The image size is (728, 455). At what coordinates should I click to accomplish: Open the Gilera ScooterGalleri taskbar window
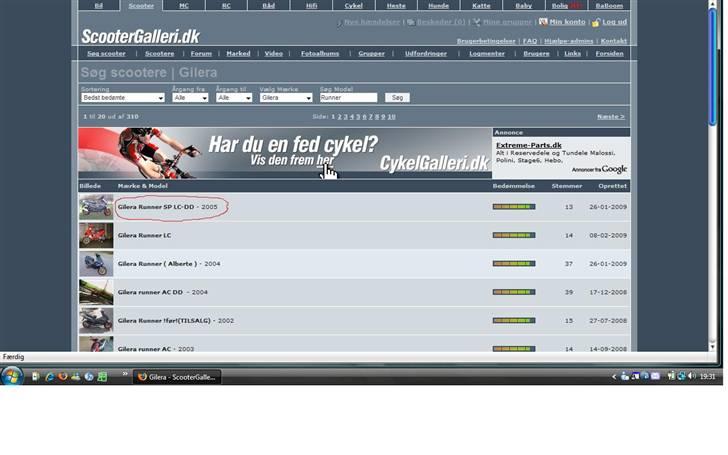click(177, 377)
